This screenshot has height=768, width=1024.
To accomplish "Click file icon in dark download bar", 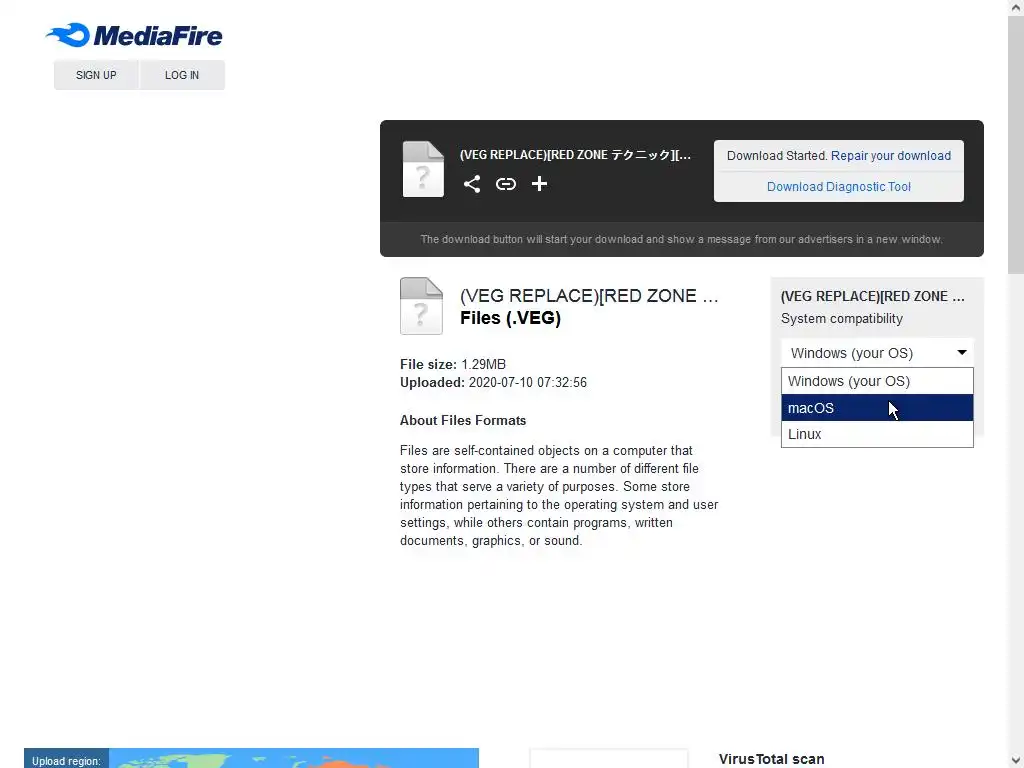I will coord(423,168).
